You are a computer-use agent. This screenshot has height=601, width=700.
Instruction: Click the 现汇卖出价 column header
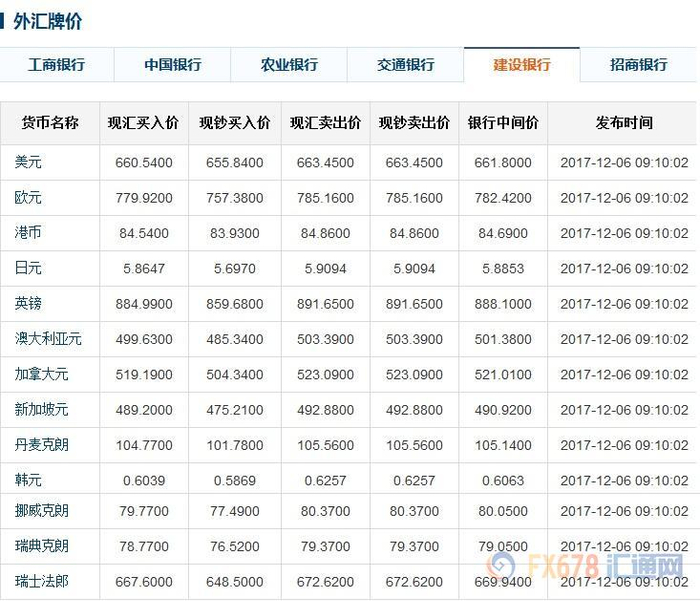325,123
